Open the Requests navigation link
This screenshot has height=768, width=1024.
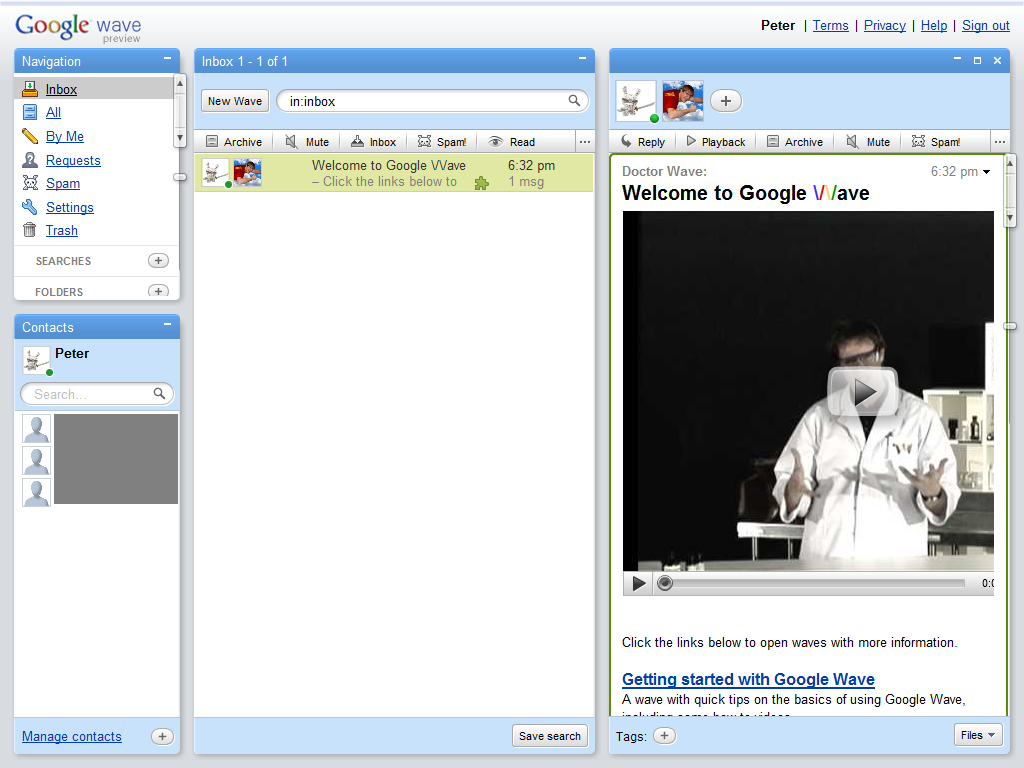pos(73,161)
